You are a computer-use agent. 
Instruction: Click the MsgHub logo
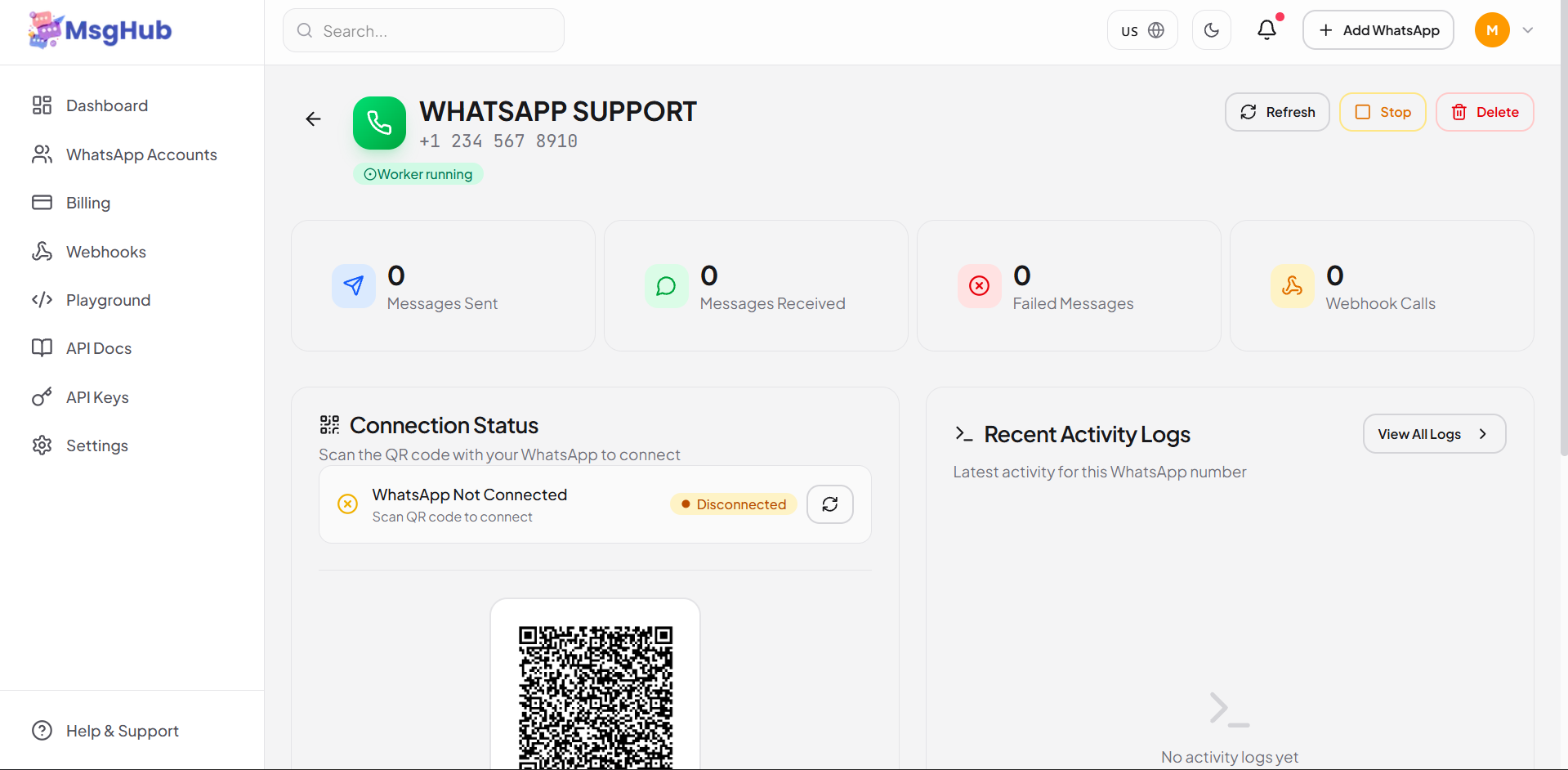pyautogui.click(x=100, y=30)
